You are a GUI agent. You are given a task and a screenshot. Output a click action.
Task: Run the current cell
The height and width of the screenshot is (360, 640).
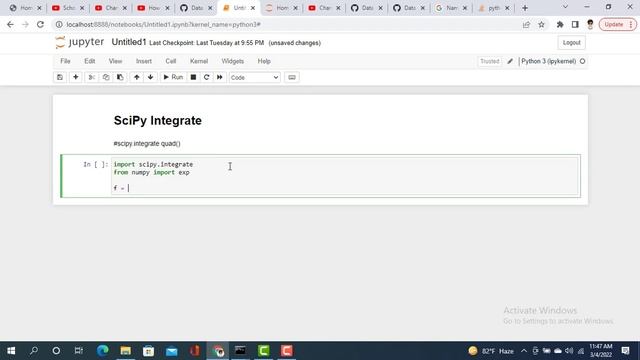(x=173, y=77)
